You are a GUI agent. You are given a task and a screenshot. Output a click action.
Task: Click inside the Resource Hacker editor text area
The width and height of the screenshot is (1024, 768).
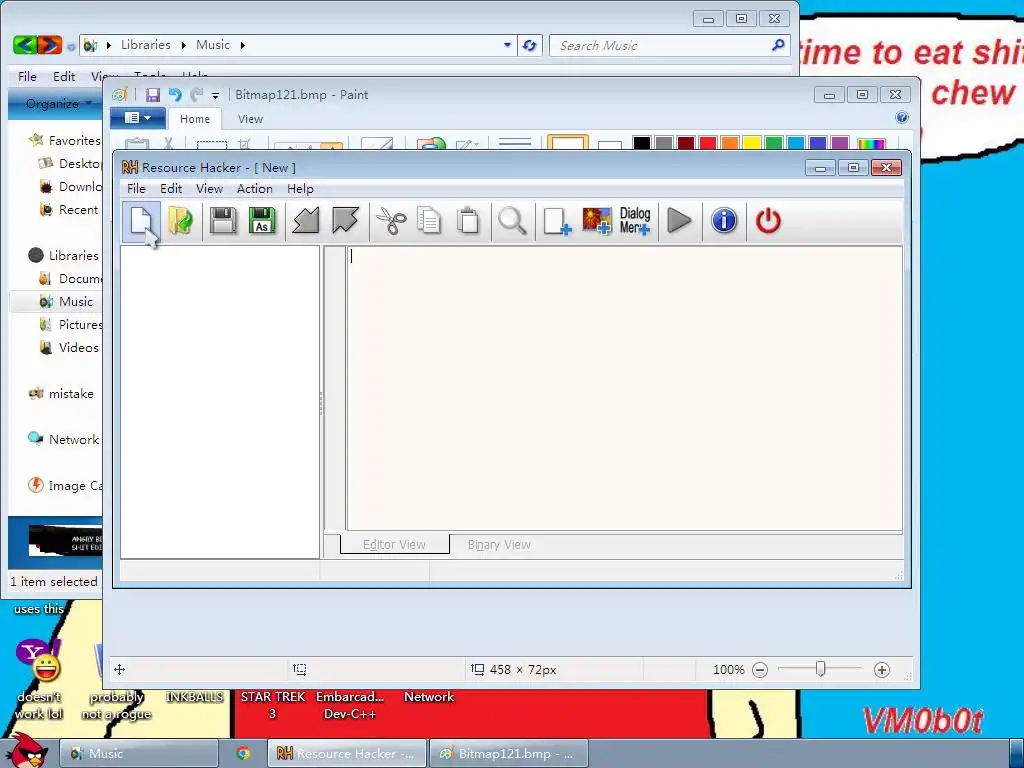(624, 389)
